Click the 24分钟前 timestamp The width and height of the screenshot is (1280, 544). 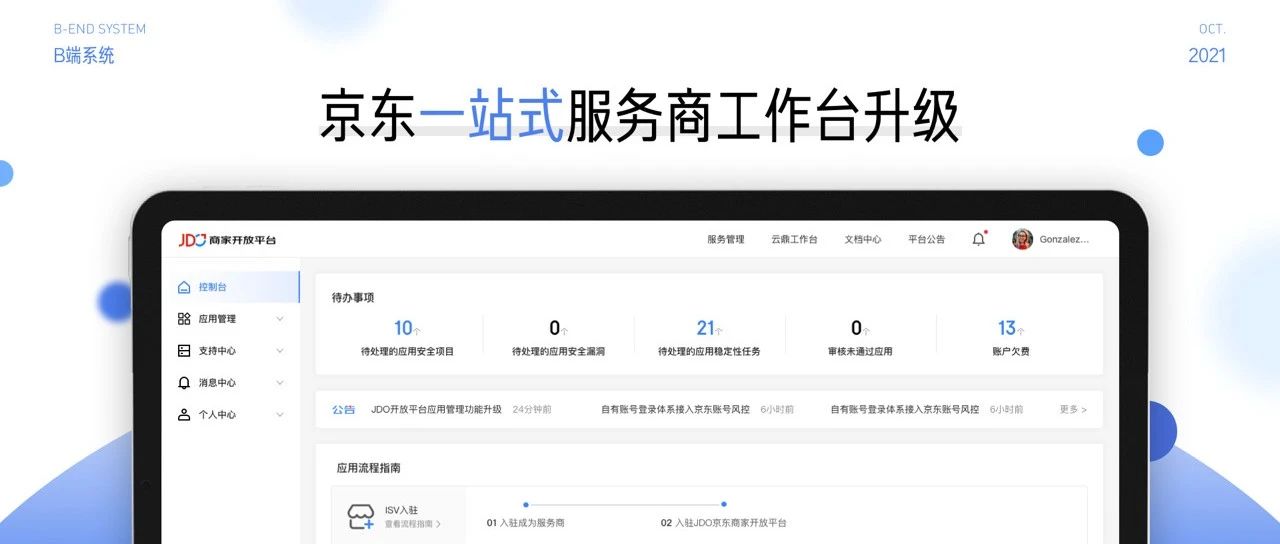tap(532, 410)
